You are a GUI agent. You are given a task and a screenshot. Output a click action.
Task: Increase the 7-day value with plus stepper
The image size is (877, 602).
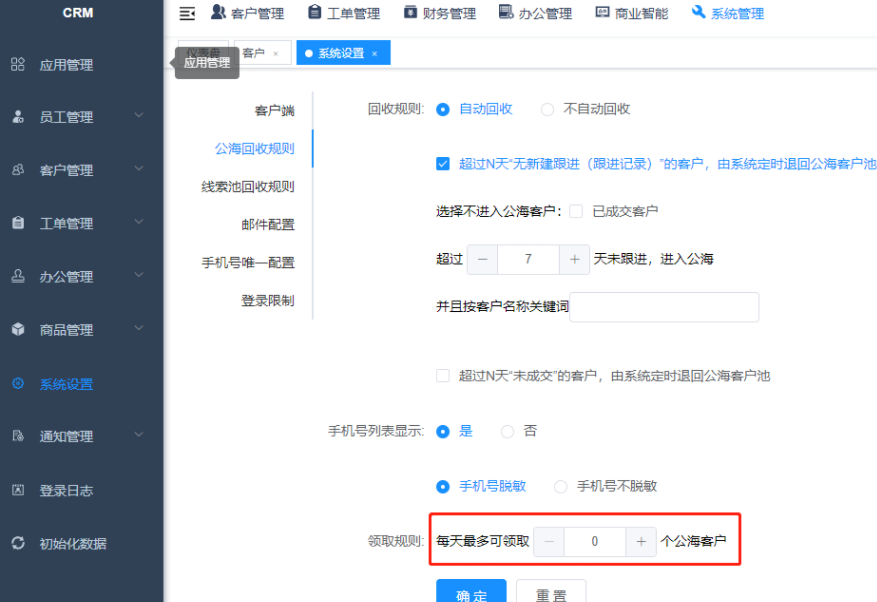pyautogui.click(x=574, y=258)
